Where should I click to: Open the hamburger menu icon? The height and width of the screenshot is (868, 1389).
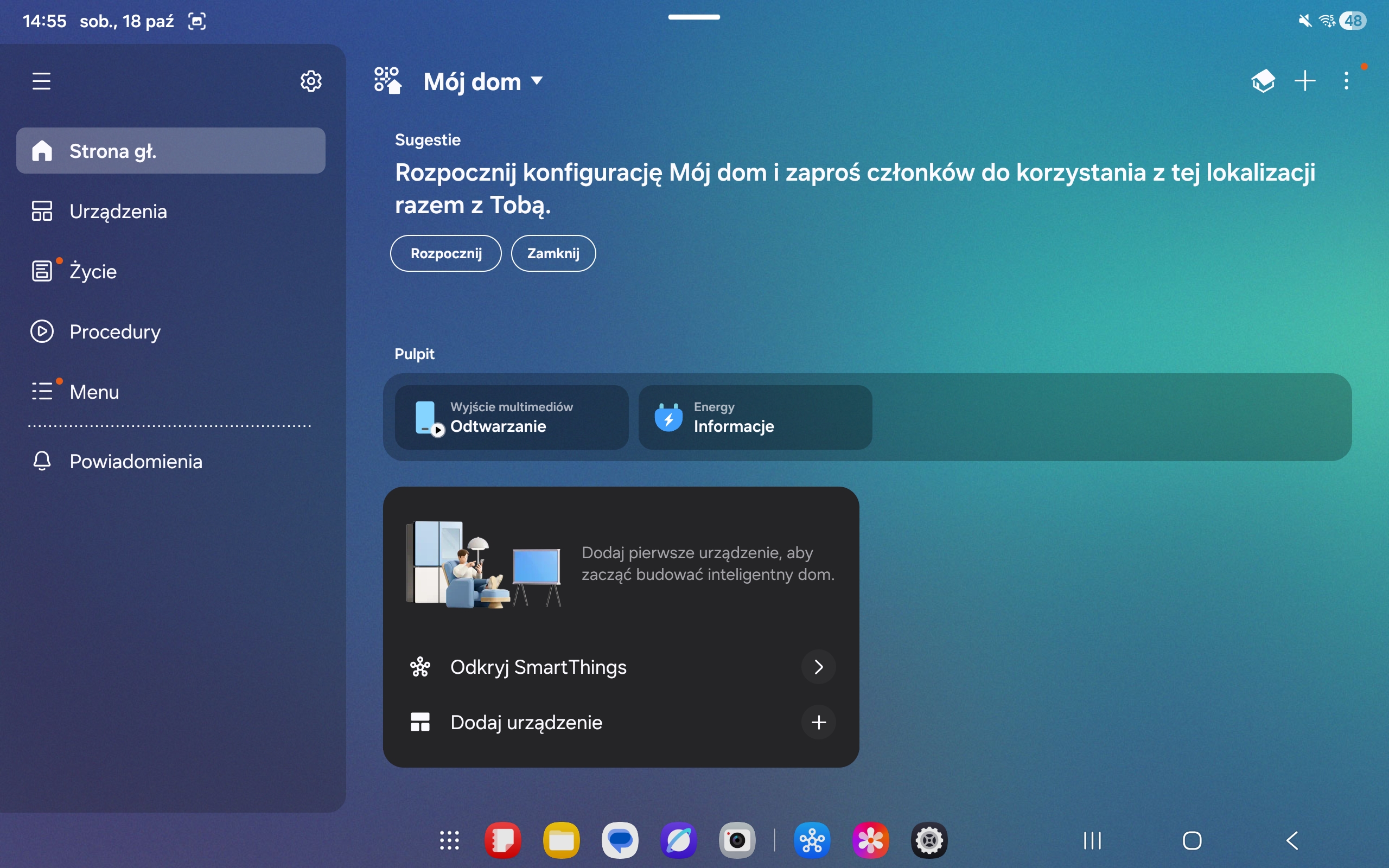pyautogui.click(x=41, y=81)
